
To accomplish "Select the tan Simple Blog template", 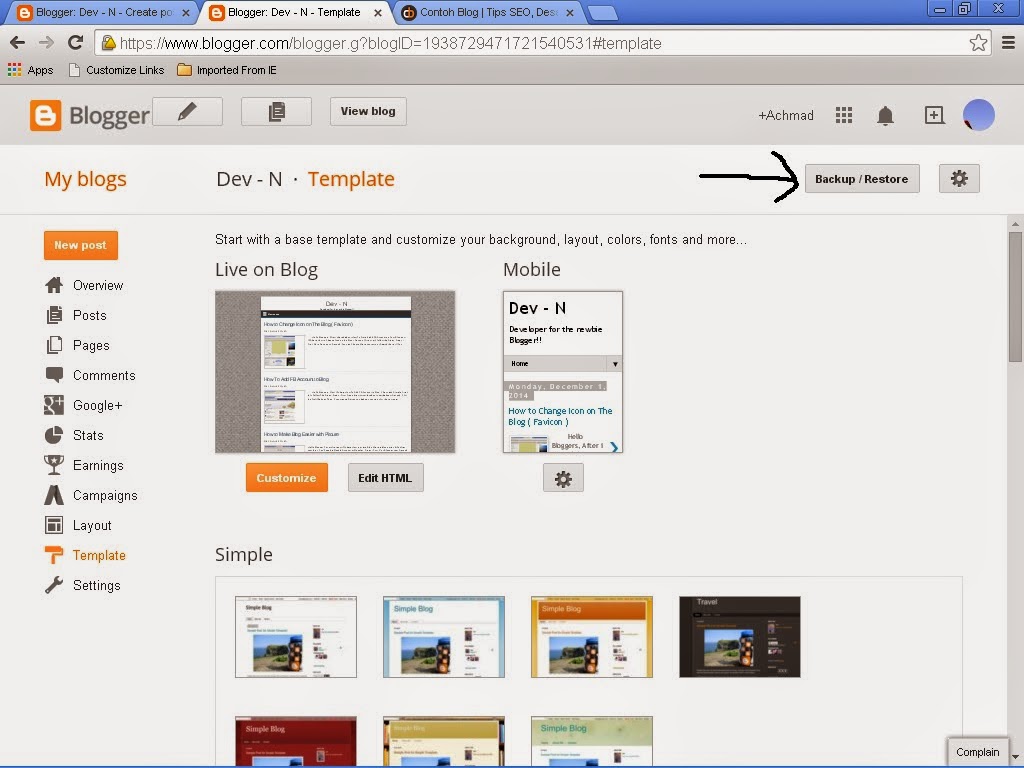I will click(x=444, y=741).
